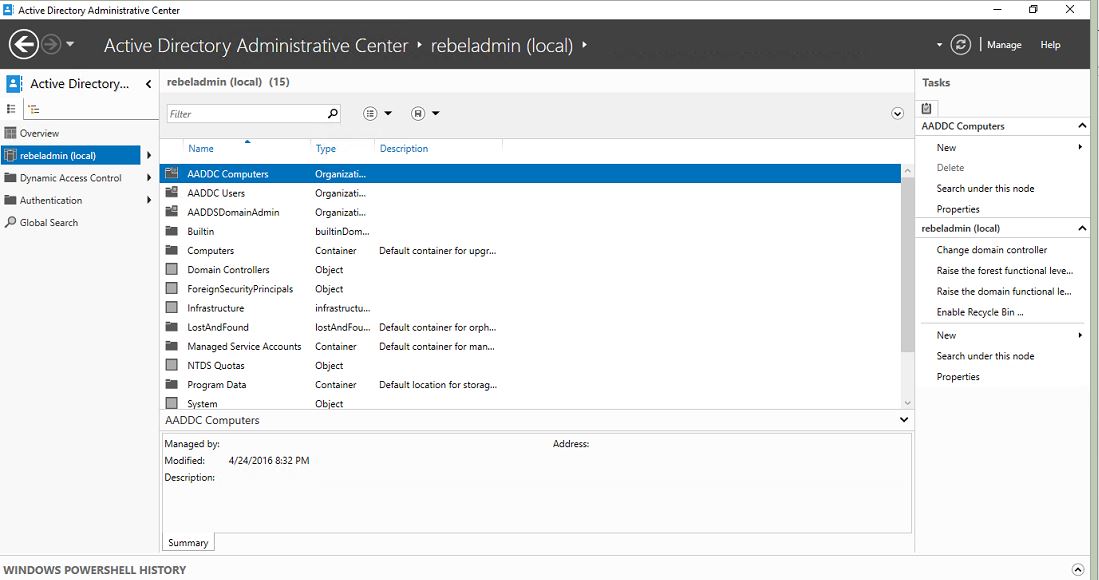The height and width of the screenshot is (580, 1099).
Task: Click the refresh icon in the title bar
Action: [x=960, y=44]
